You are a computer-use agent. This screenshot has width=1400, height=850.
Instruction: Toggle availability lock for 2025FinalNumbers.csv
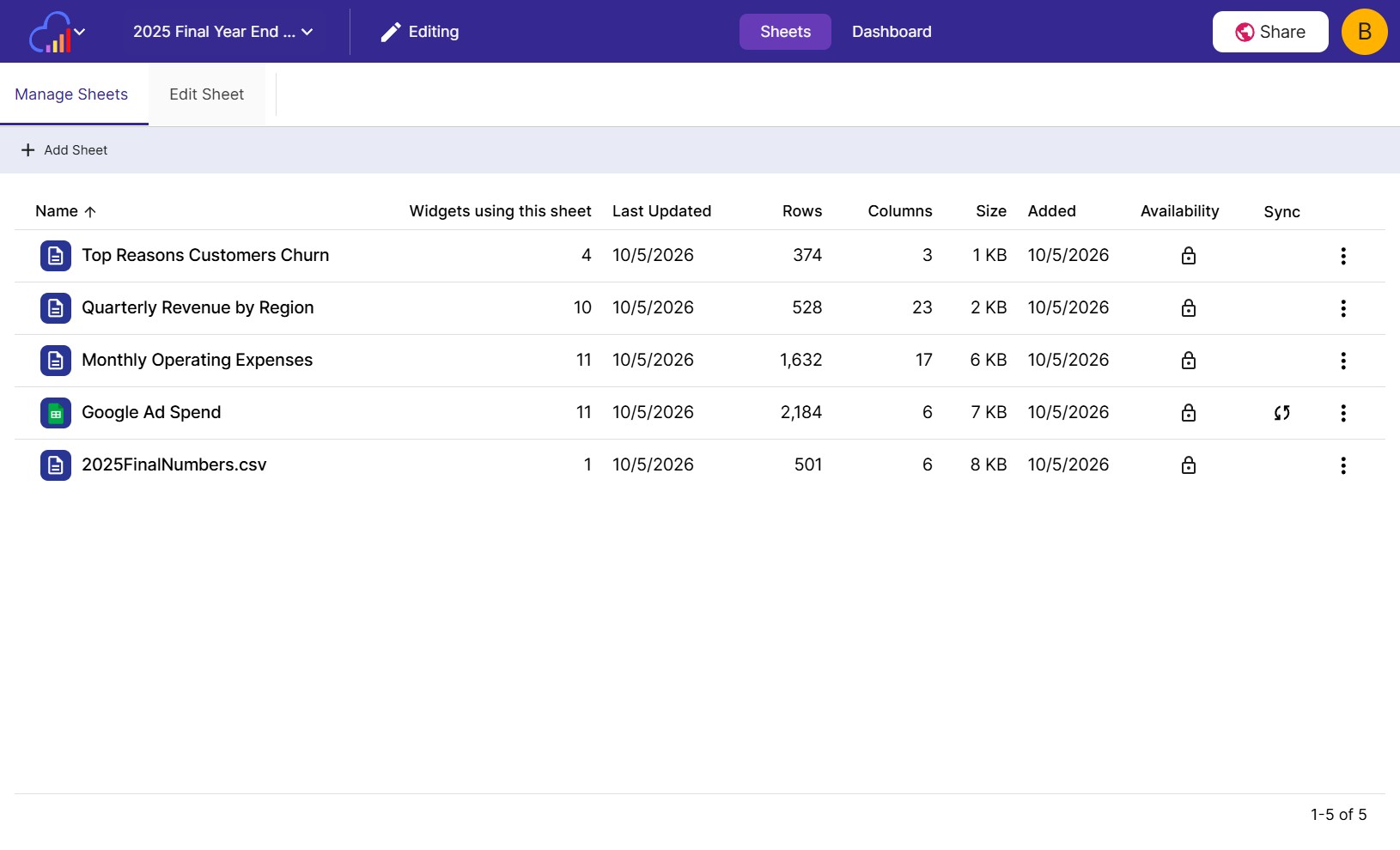coord(1189,465)
